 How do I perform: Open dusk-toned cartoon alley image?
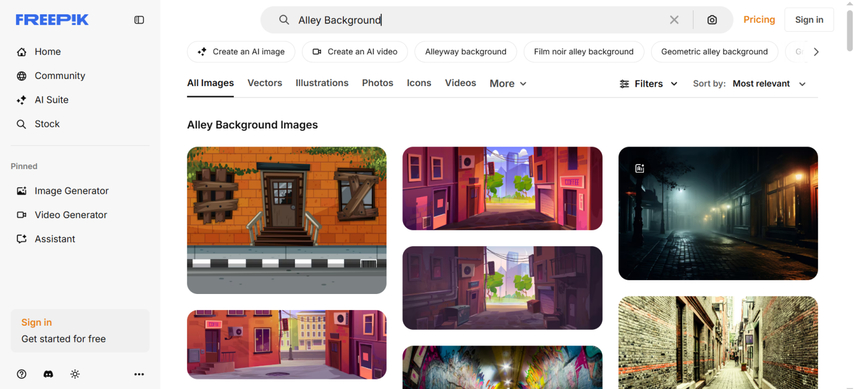[502, 288]
